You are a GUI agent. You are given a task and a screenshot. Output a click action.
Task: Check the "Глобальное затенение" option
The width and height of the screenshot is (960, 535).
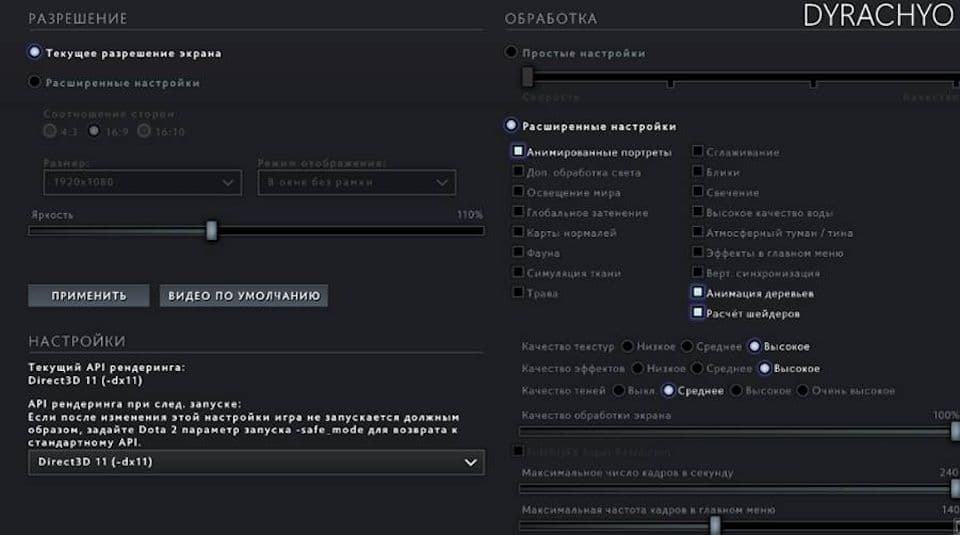518,212
